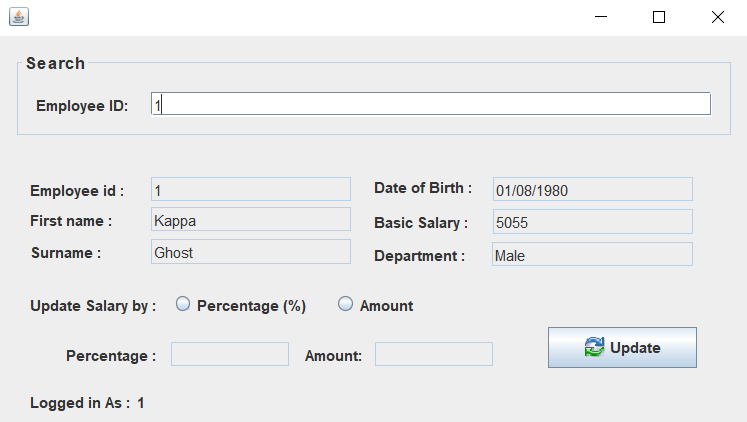The height and width of the screenshot is (422, 747).
Task: Select the Percentage (%) radio button
Action: click(183, 305)
